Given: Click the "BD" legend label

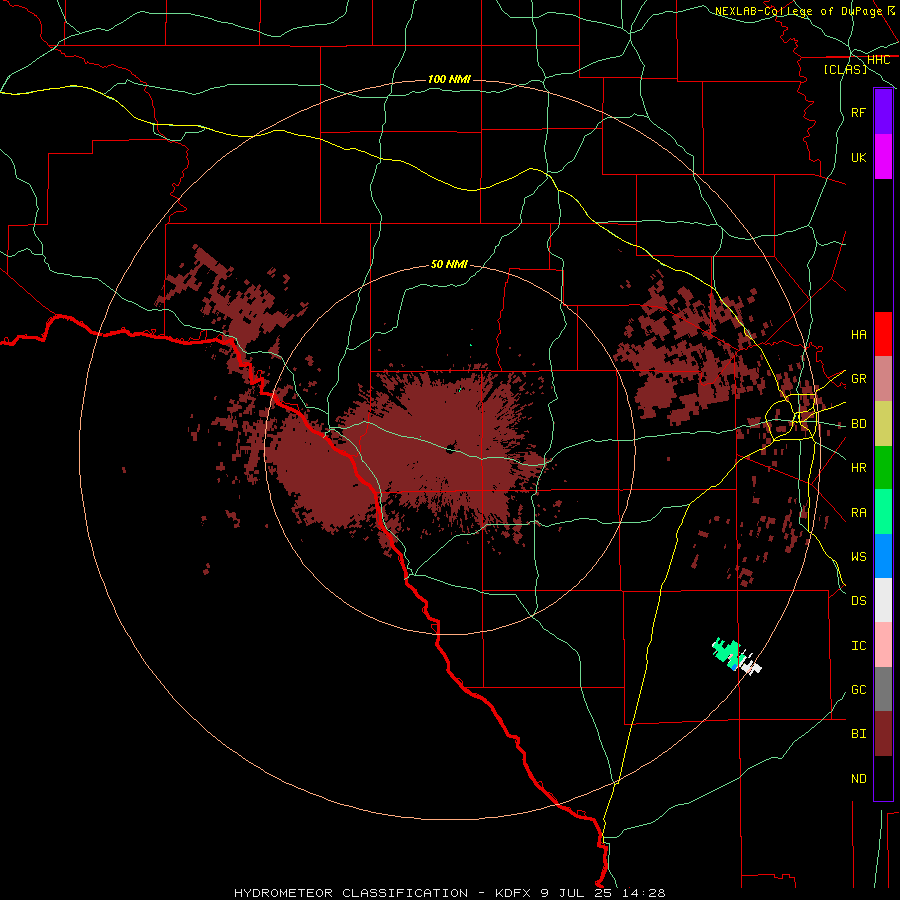Looking at the screenshot, I should click(x=858, y=424).
